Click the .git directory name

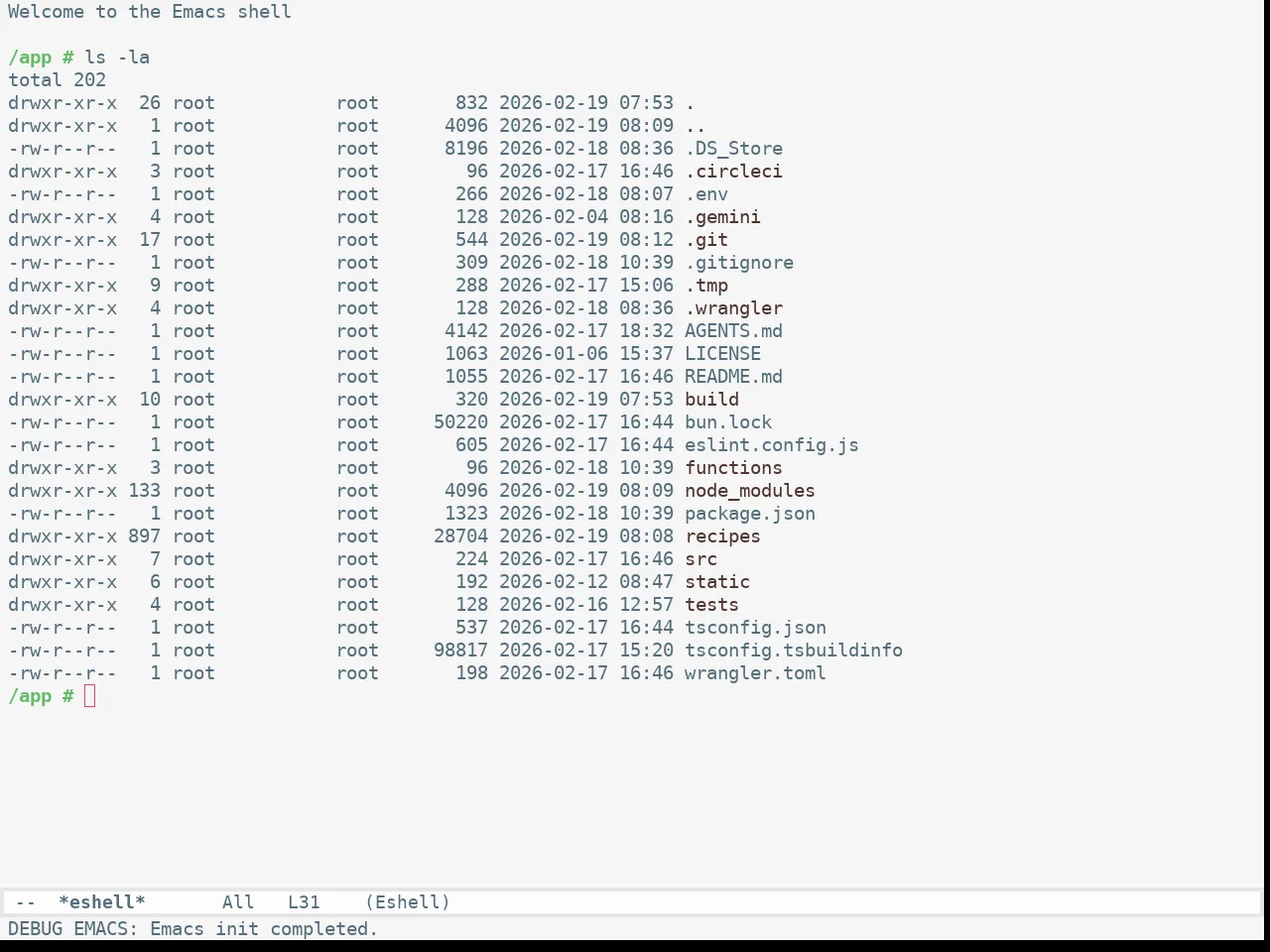point(706,240)
